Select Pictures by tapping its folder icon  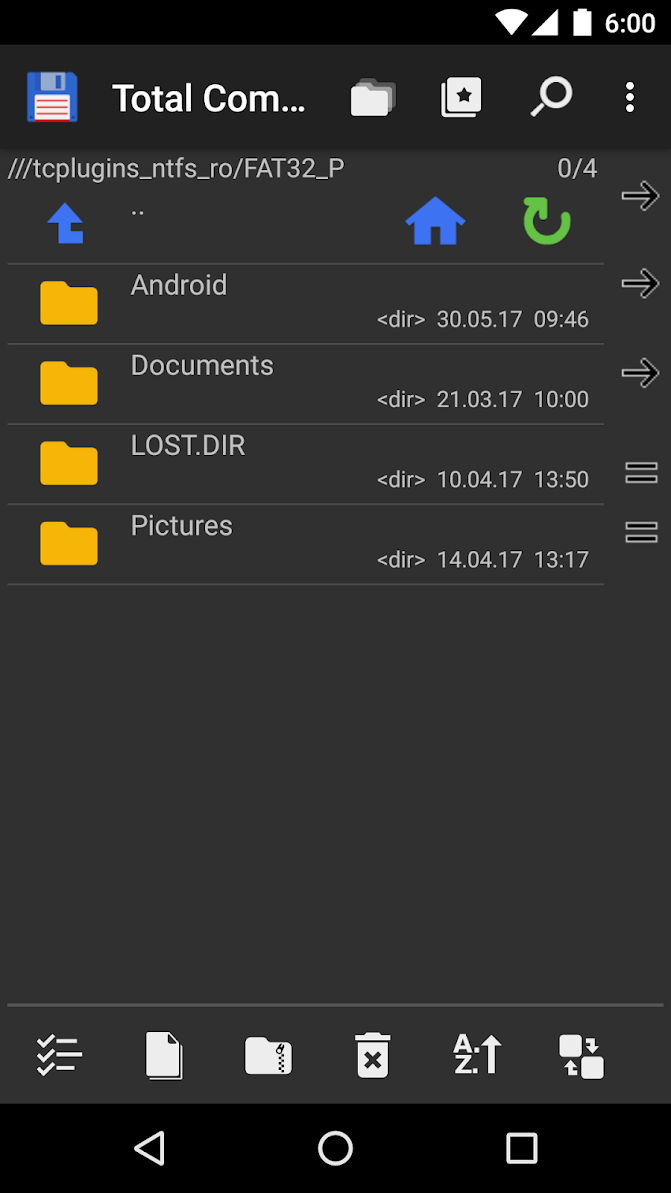click(69, 544)
